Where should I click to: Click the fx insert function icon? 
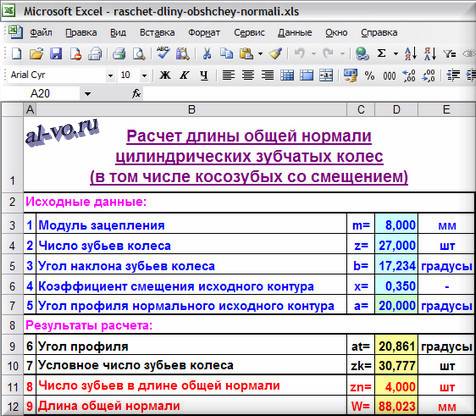pos(136,94)
